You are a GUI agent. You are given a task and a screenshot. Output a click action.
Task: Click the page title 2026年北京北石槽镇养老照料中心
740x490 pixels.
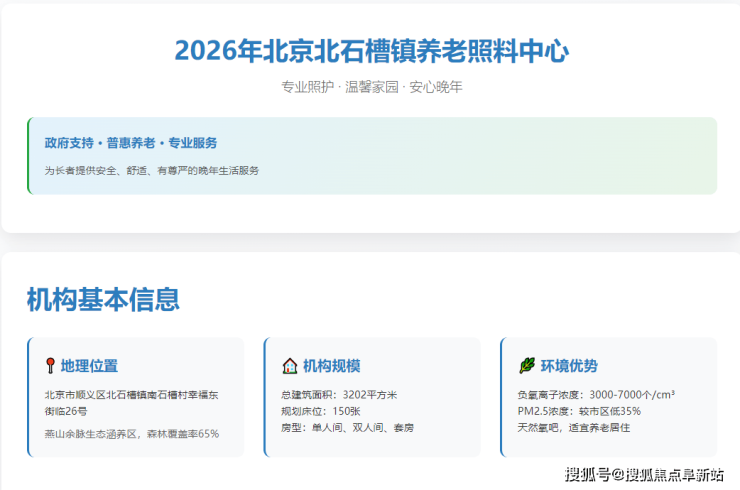(x=371, y=51)
